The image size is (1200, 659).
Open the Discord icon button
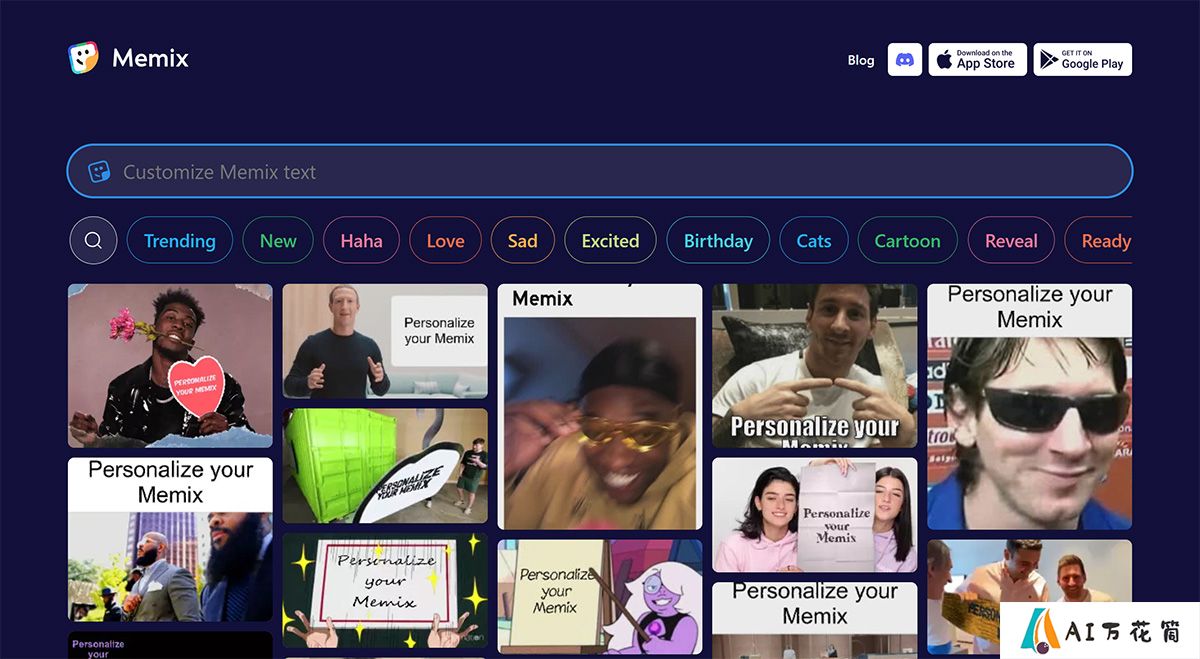pos(905,59)
